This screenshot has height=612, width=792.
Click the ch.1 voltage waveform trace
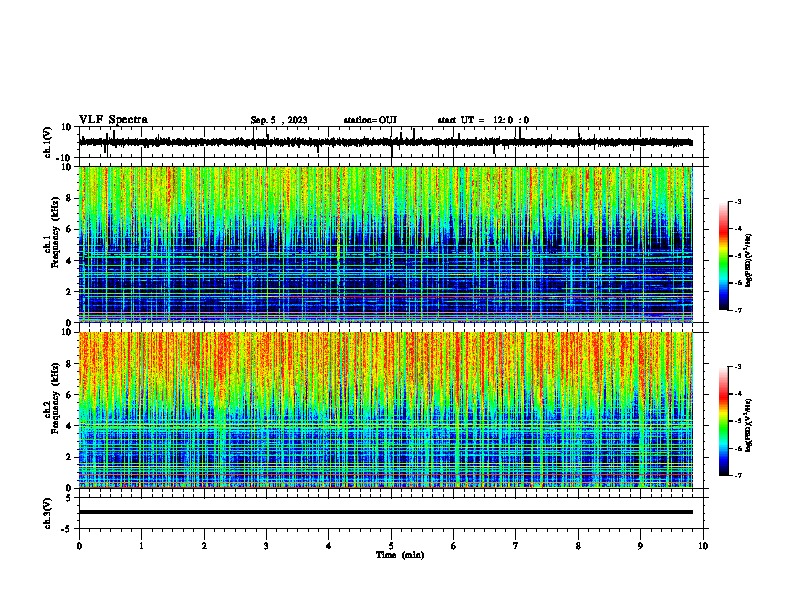click(x=385, y=142)
